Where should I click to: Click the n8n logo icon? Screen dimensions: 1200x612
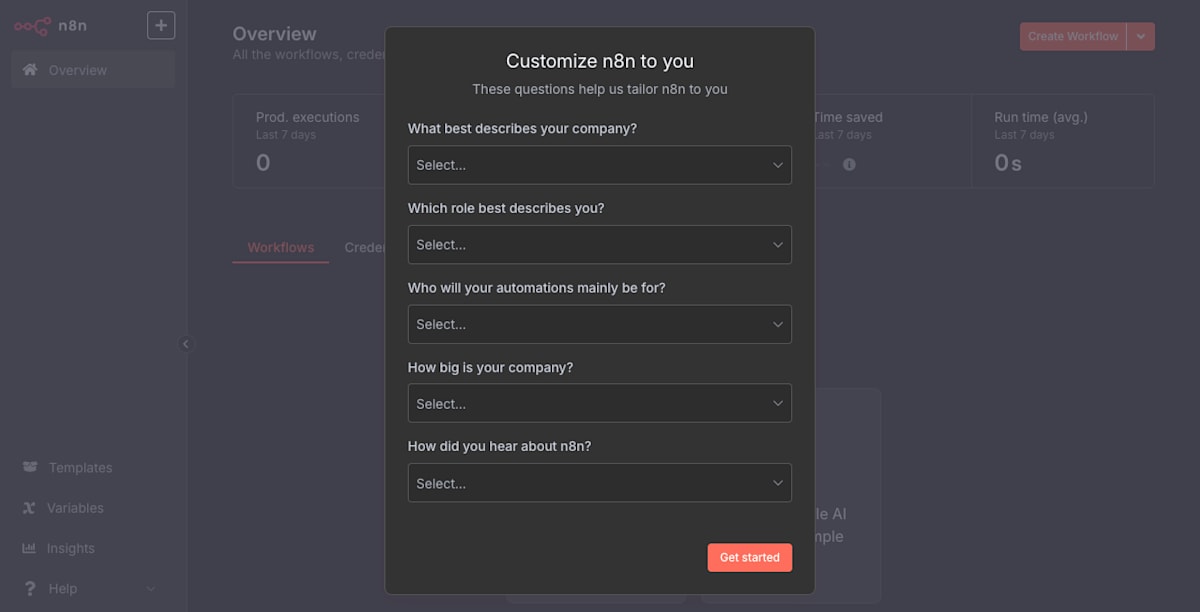[x=32, y=26]
